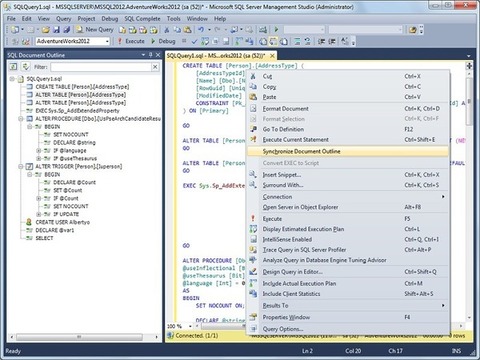Open the AdventureWorks2012 database dropdown
Image resolution: width=480 pixels, height=360 pixels.
73,41
